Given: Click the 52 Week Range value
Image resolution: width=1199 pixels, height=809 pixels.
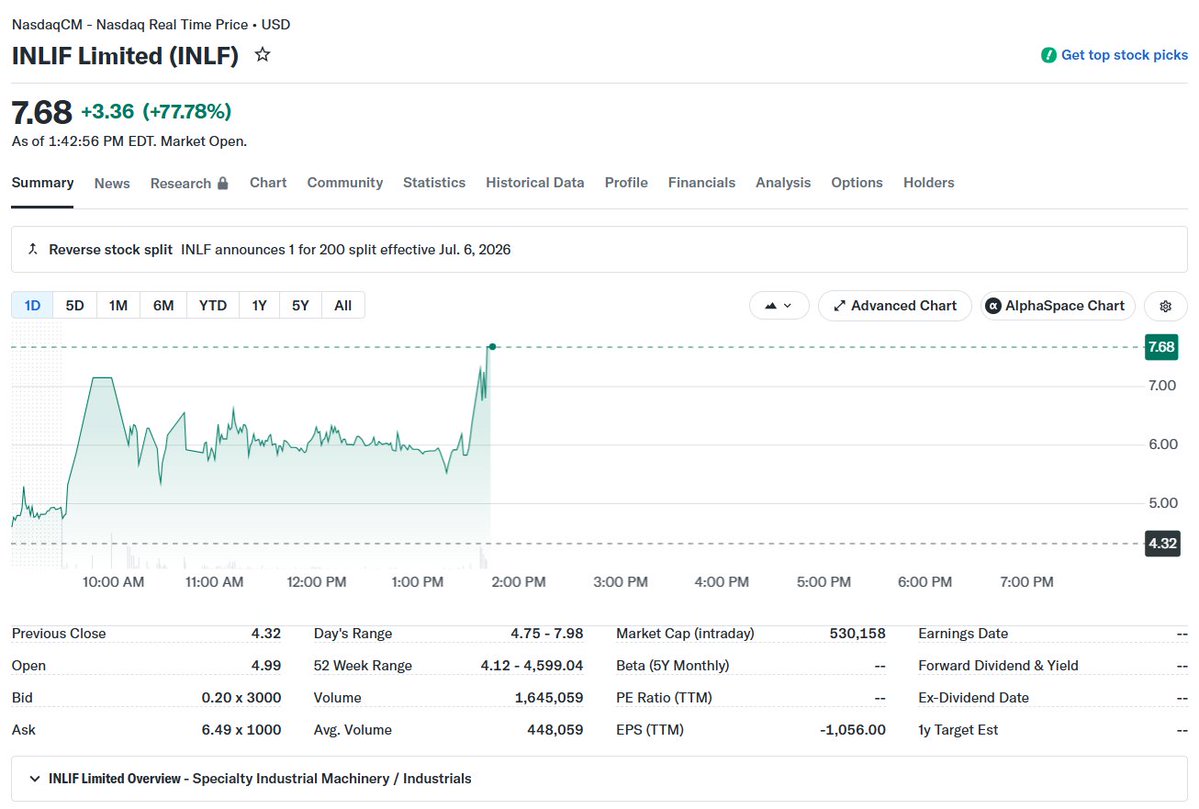Looking at the screenshot, I should click(x=531, y=665).
